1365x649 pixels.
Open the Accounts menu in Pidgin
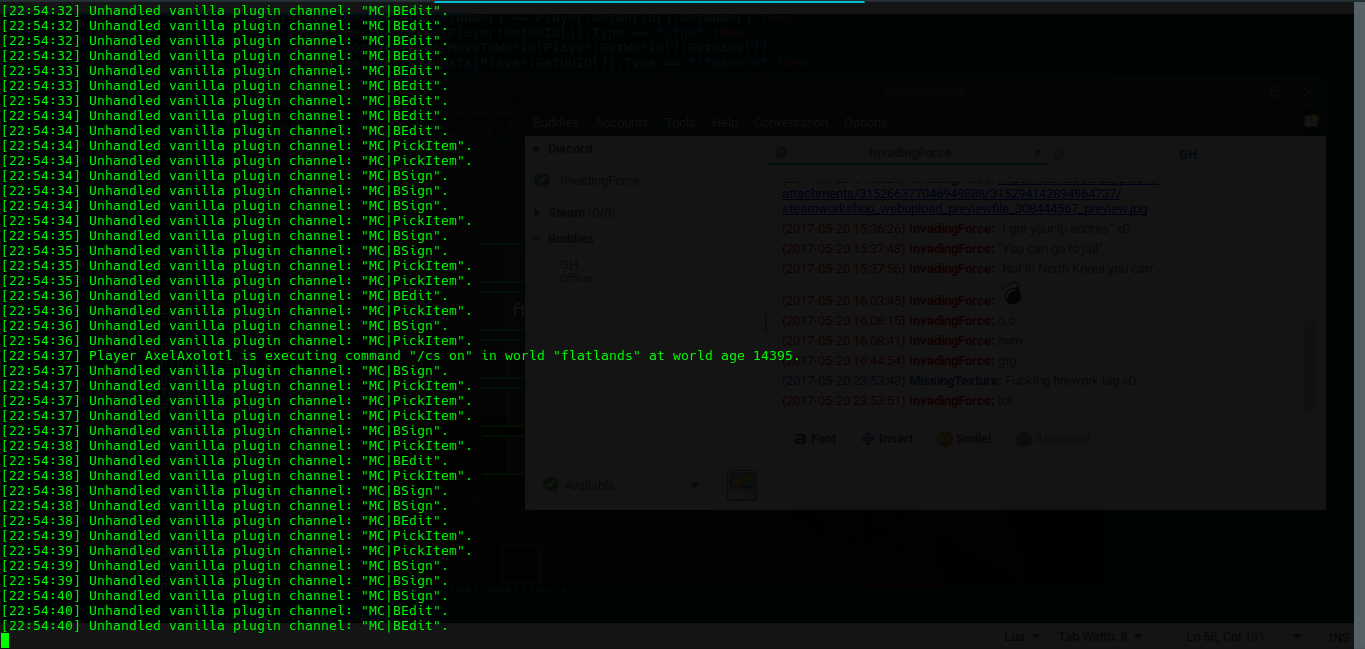point(622,123)
